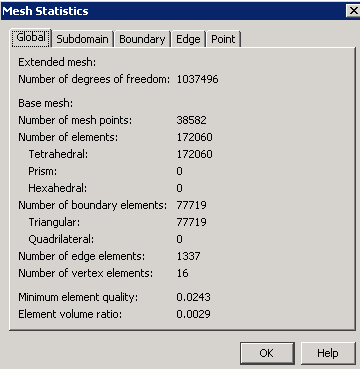Confirm the dialog with OK
This screenshot has width=360, height=369.
coord(266,353)
